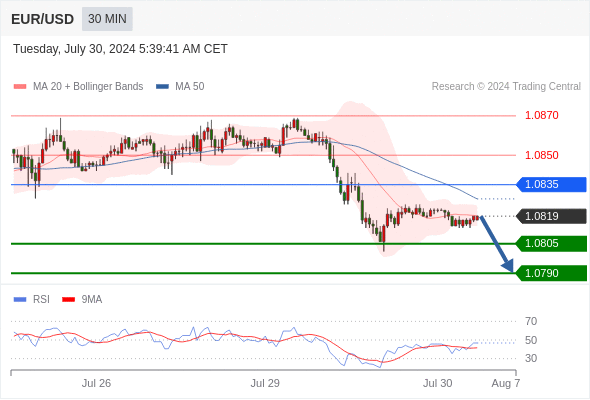Click the RSI legend label
This screenshot has height=400, width=590.
click(x=41, y=300)
